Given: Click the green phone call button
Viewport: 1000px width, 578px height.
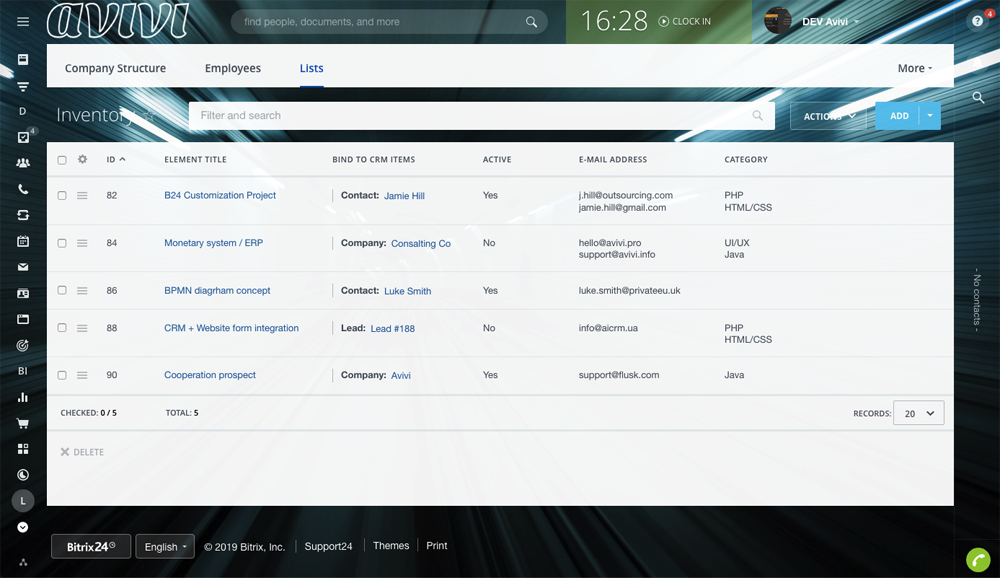Looking at the screenshot, I should [977, 560].
